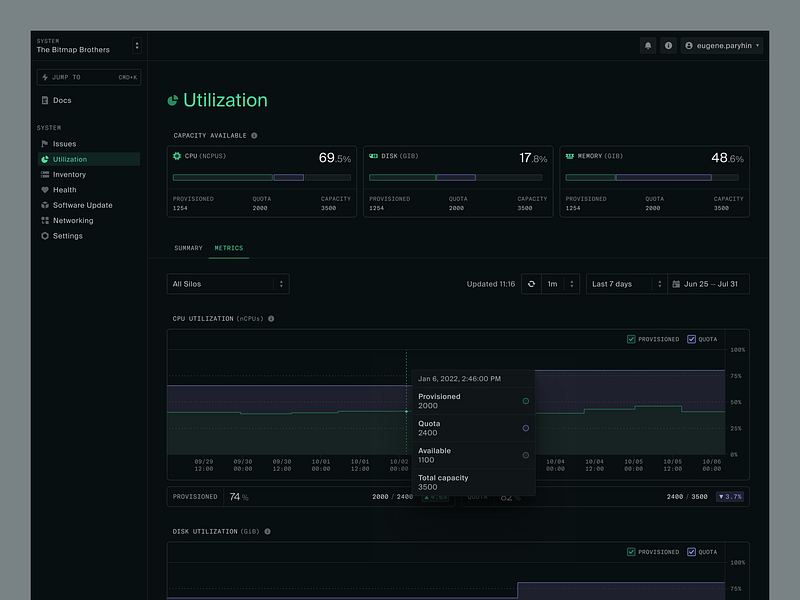The width and height of the screenshot is (800, 600).
Task: Click the refresh icon next to Updated 11:16
Action: [x=531, y=284]
